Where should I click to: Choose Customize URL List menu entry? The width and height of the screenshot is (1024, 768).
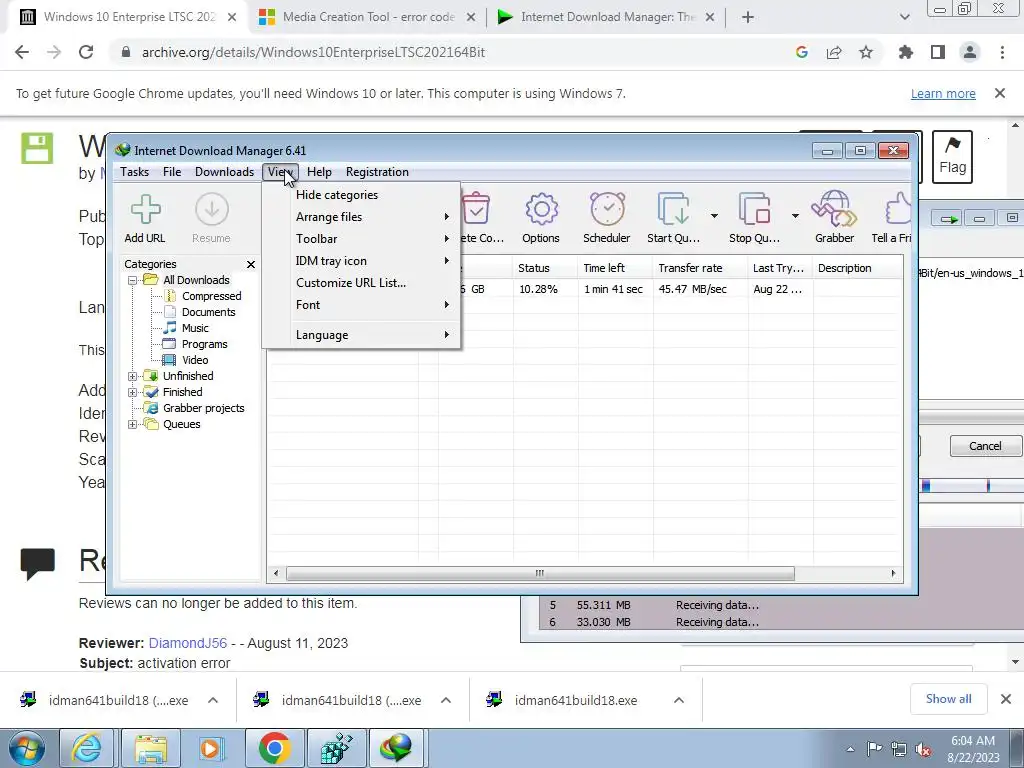click(x=362, y=283)
